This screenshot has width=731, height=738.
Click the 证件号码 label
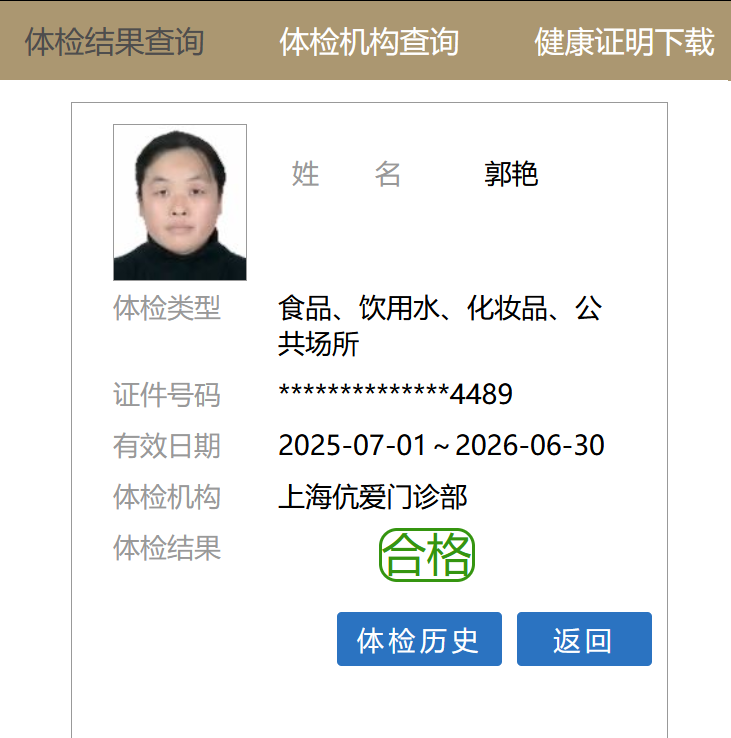[x=167, y=394]
